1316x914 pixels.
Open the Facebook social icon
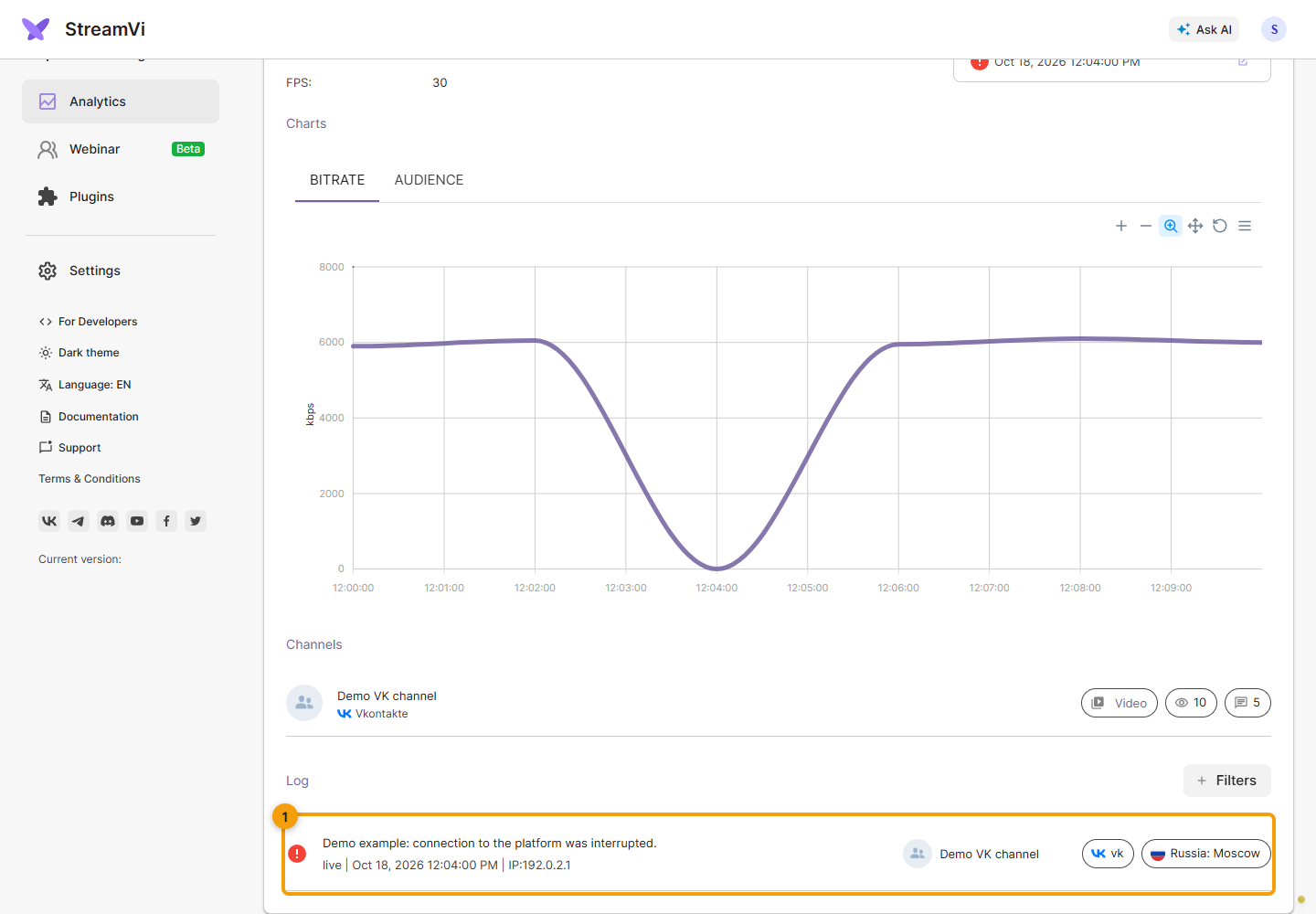tap(166, 521)
